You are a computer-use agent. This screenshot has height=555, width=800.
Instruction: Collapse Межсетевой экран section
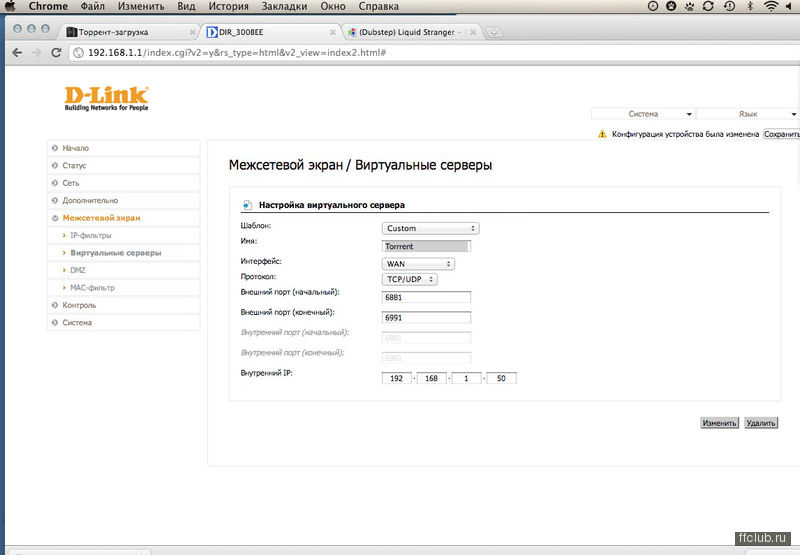click(123, 218)
